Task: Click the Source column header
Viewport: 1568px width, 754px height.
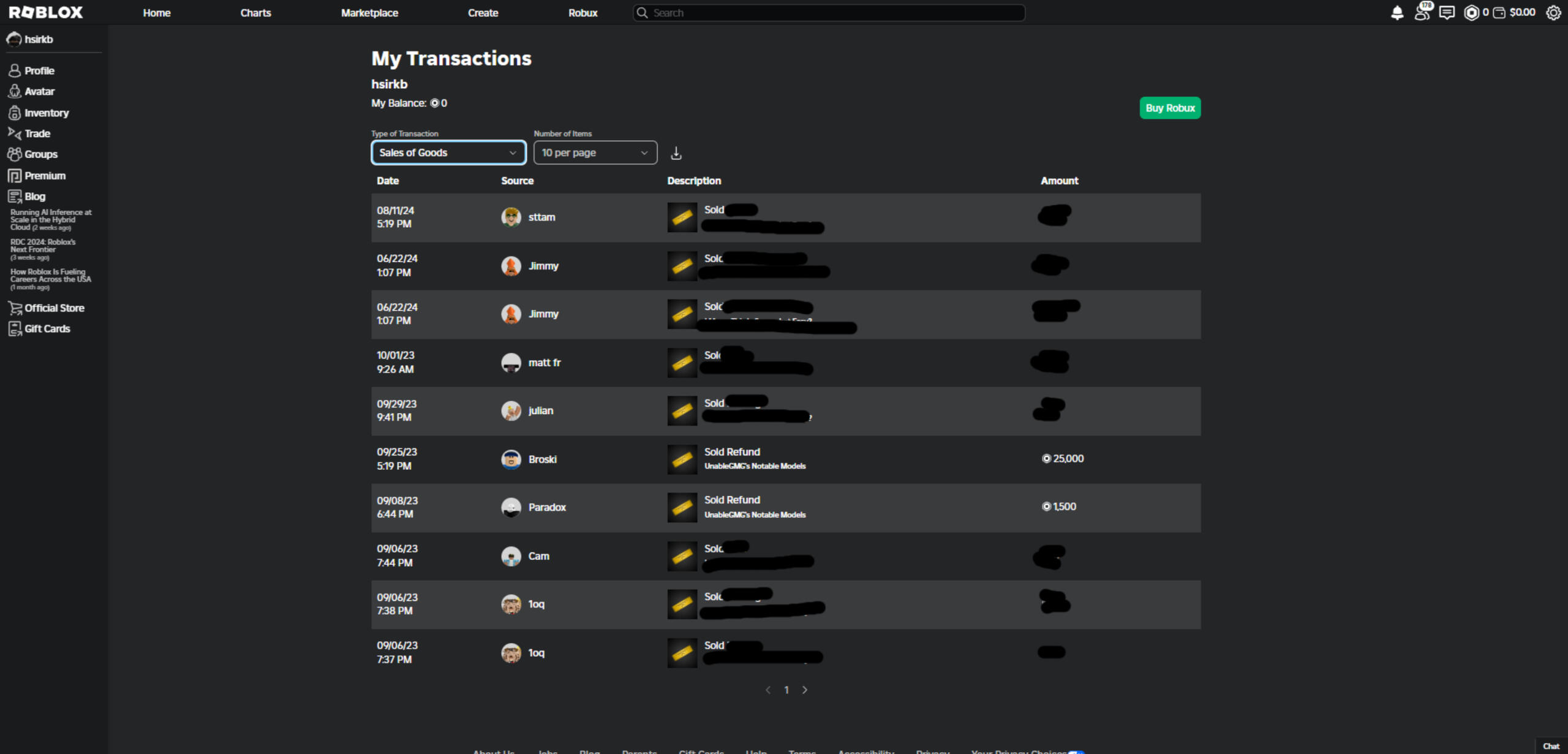Action: point(517,181)
